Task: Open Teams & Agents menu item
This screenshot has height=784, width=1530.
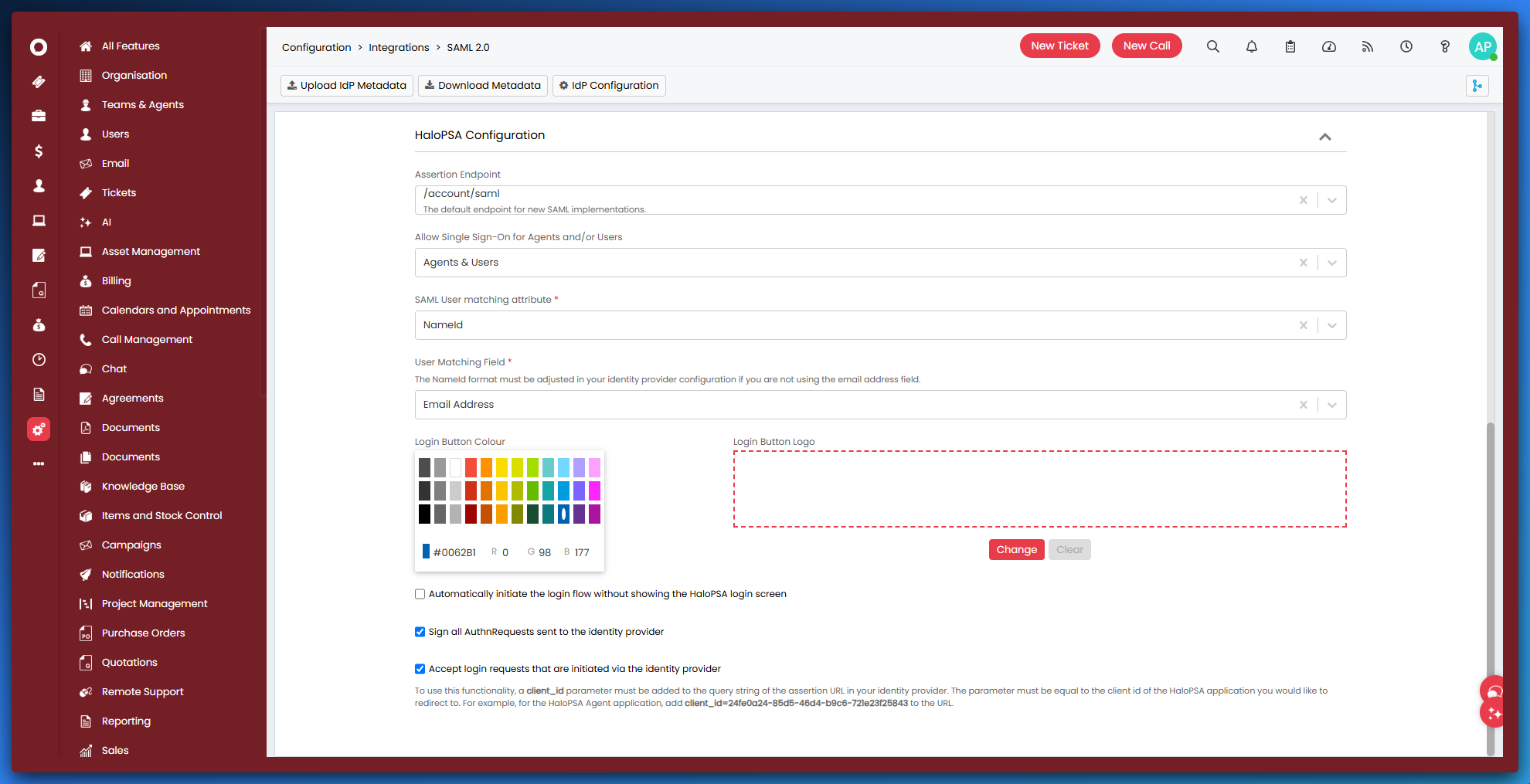Action: [x=143, y=105]
